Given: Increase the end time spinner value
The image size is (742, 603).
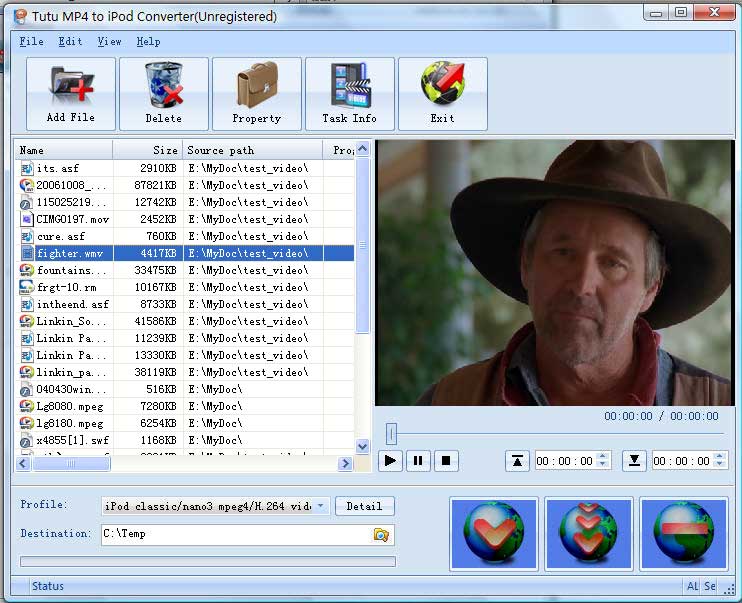Looking at the screenshot, I should click(720, 456).
